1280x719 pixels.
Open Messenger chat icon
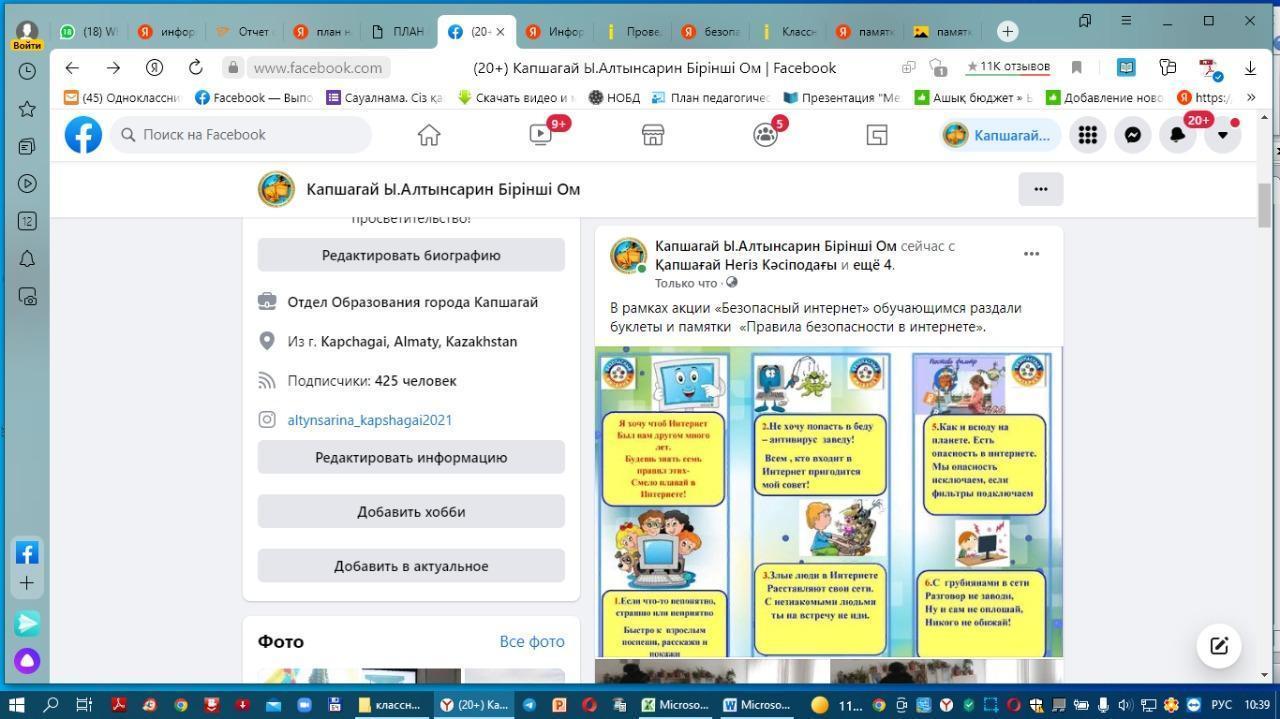[1133, 135]
